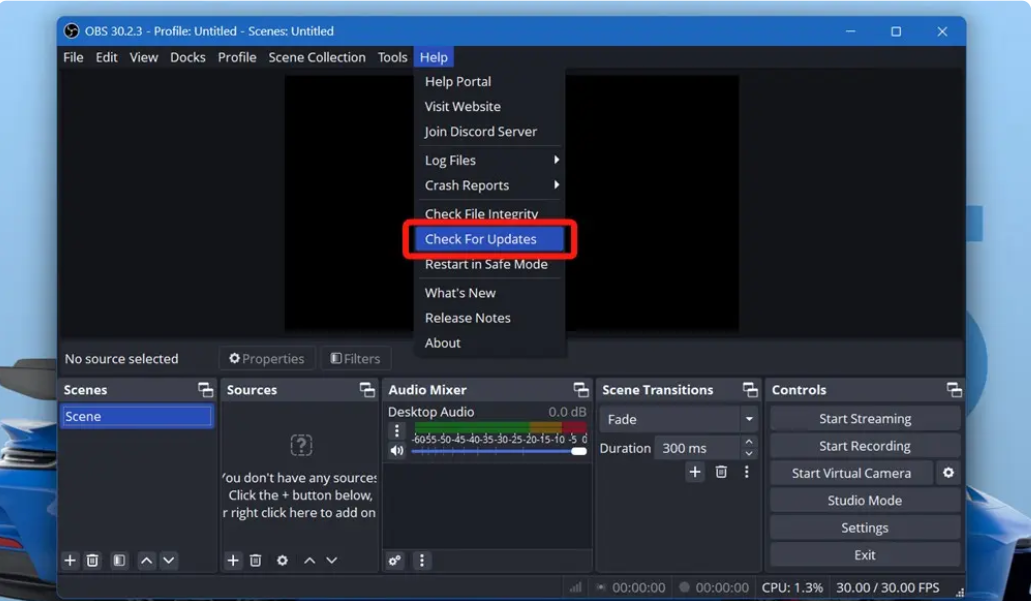1031x601 pixels.
Task: Pop out the Controls dock
Action: pos(954,390)
